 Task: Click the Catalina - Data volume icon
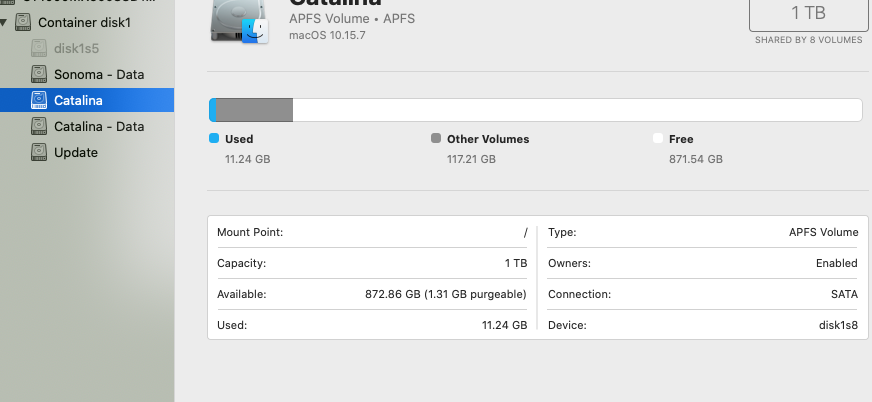[x=38, y=126]
